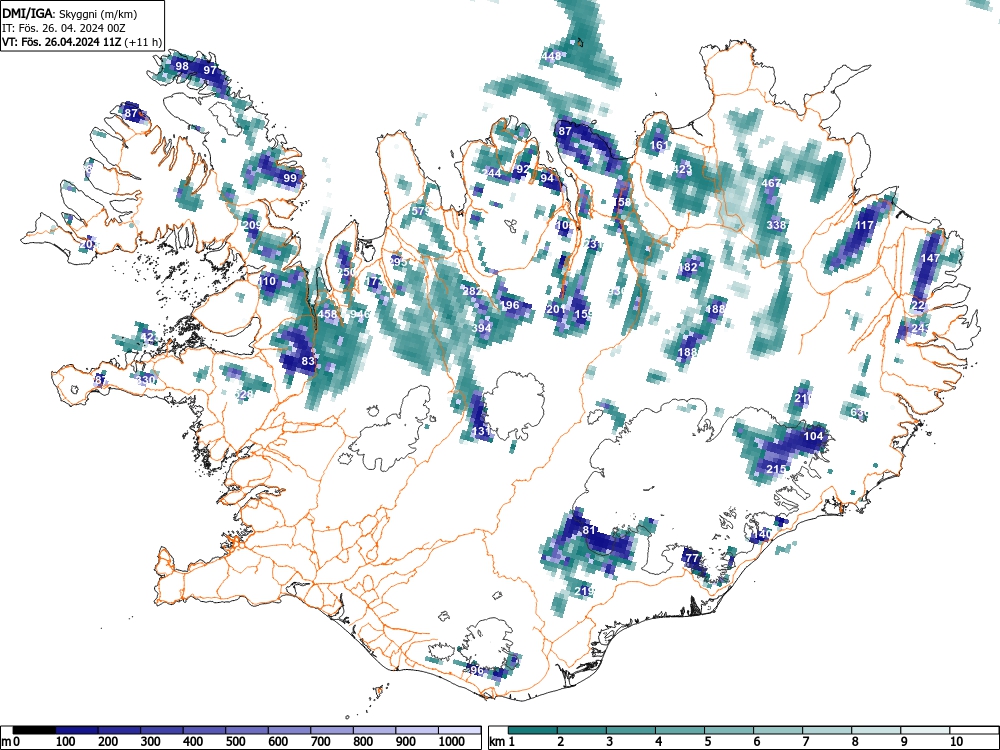Click visibility value '396' on the map
The image size is (1000, 750).
(x=474, y=670)
